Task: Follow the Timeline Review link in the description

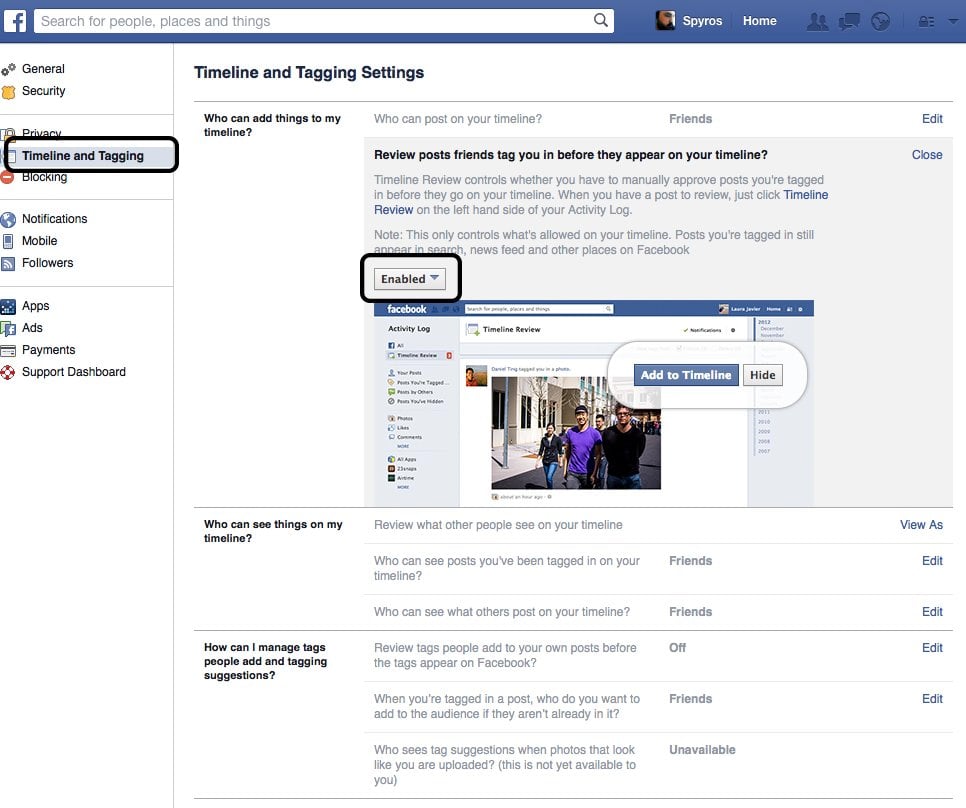Action: (x=805, y=195)
